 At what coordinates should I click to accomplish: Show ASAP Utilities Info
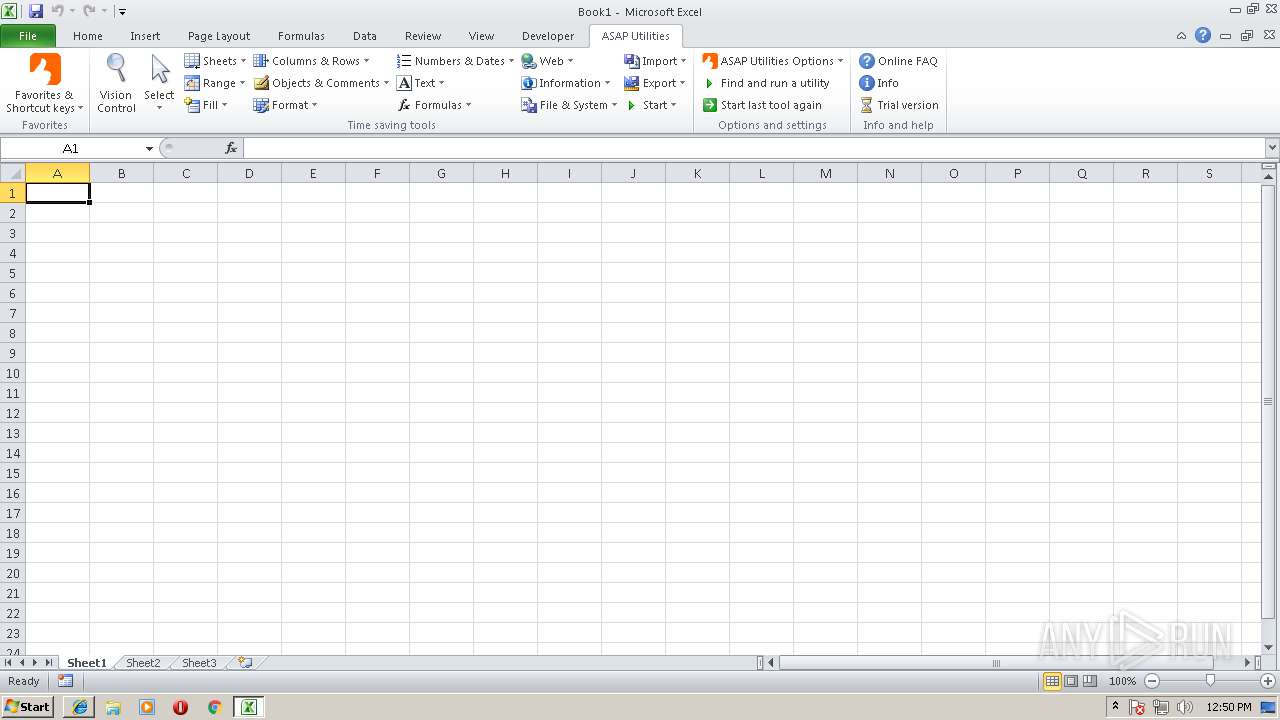(879, 83)
